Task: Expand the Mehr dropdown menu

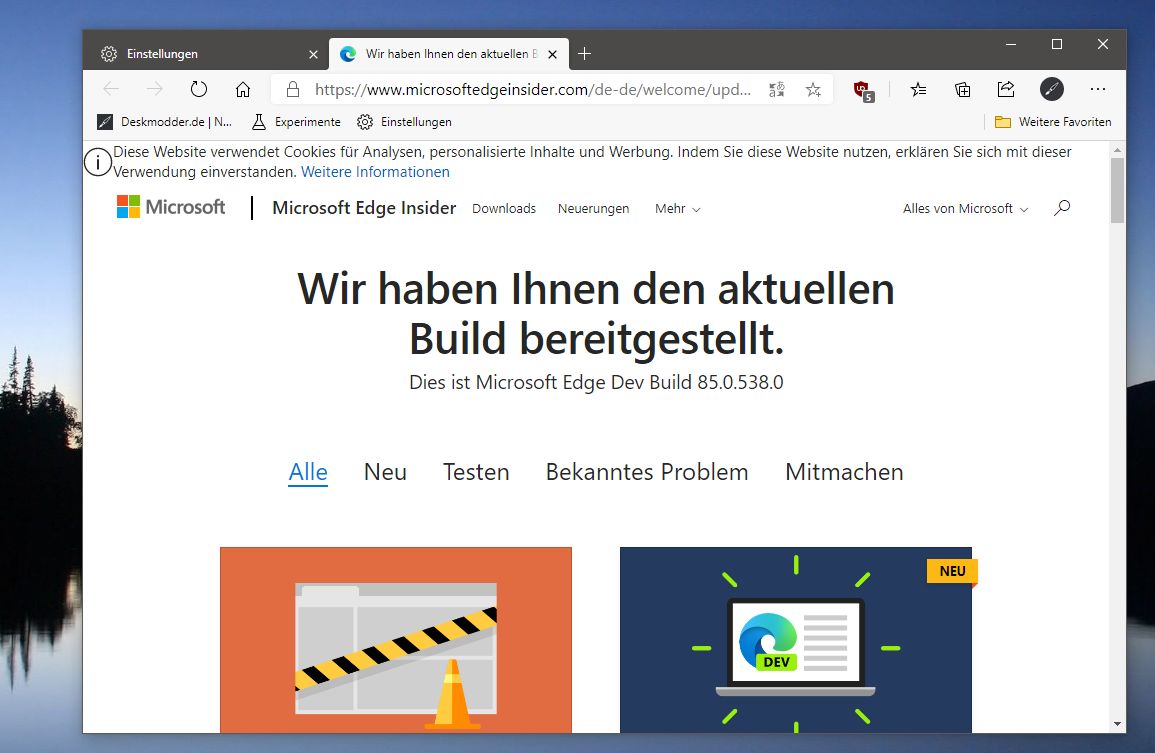Action: coord(678,209)
